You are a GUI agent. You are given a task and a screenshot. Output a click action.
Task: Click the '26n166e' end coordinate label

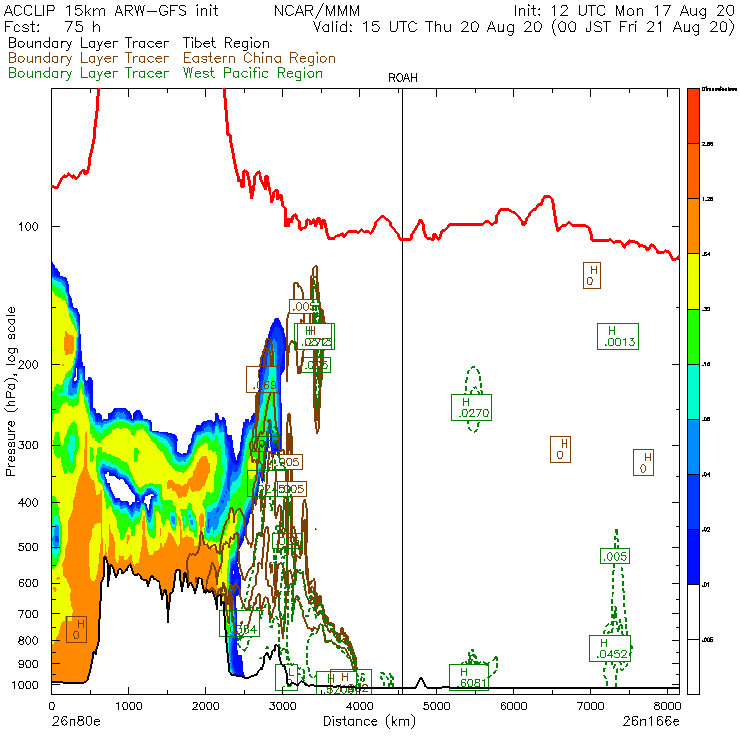(651, 722)
